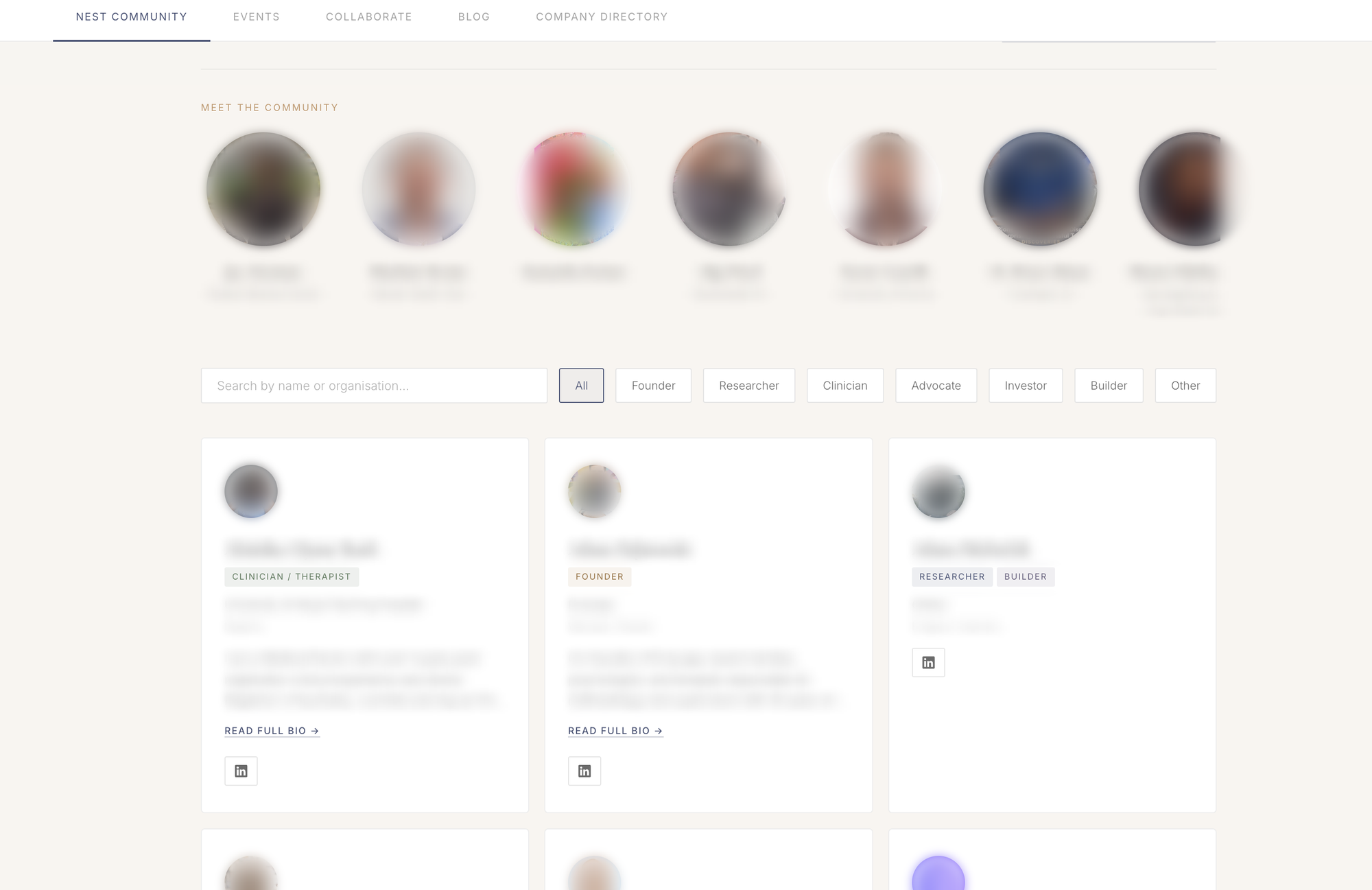1372x890 pixels.
Task: Click the Meet the Community heading
Action: click(270, 108)
